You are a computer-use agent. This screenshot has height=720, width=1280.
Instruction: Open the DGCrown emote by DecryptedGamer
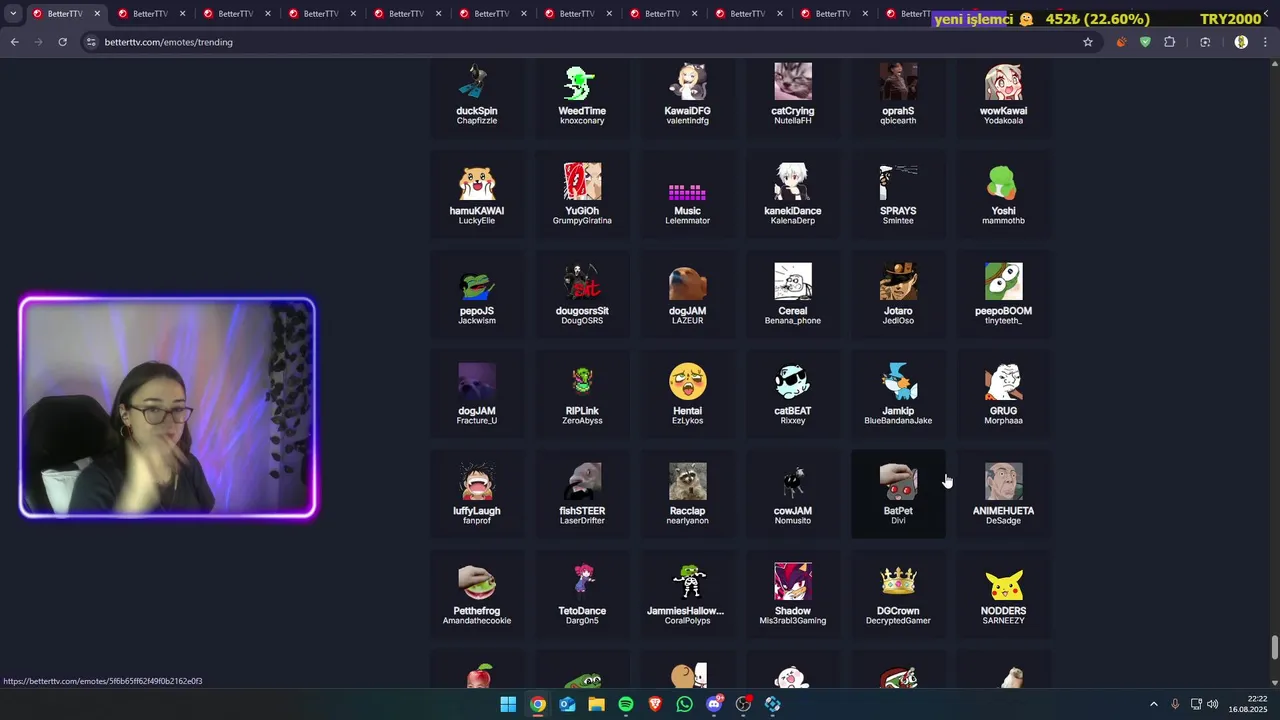[898, 595]
